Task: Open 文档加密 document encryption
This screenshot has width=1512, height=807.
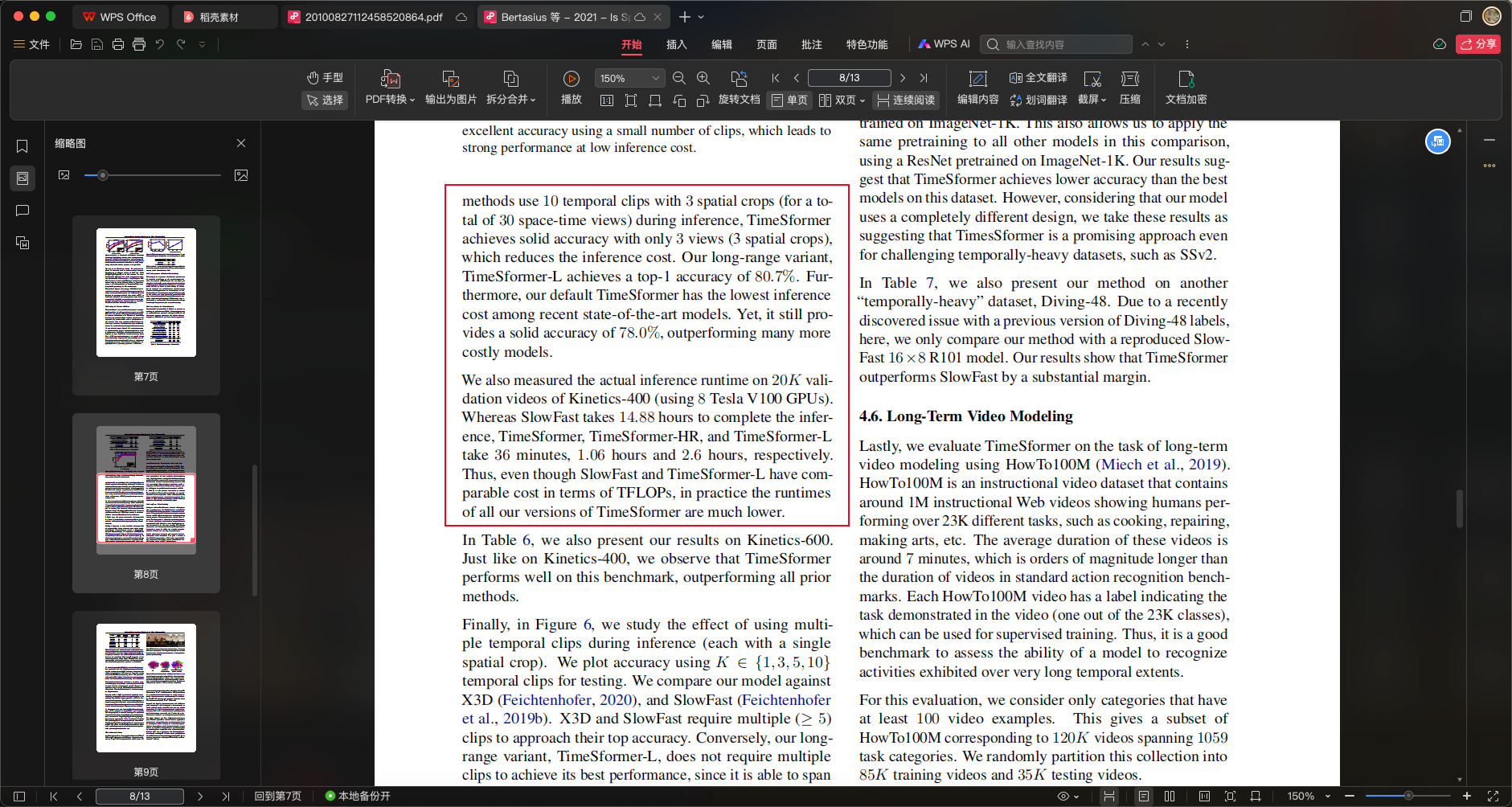Action: point(1186,88)
